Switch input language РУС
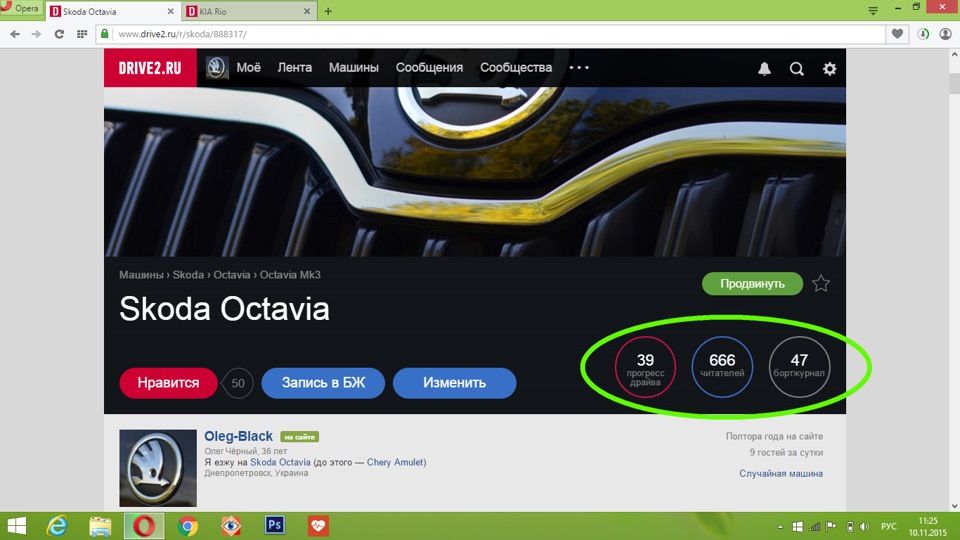The image size is (960, 540). [888, 527]
